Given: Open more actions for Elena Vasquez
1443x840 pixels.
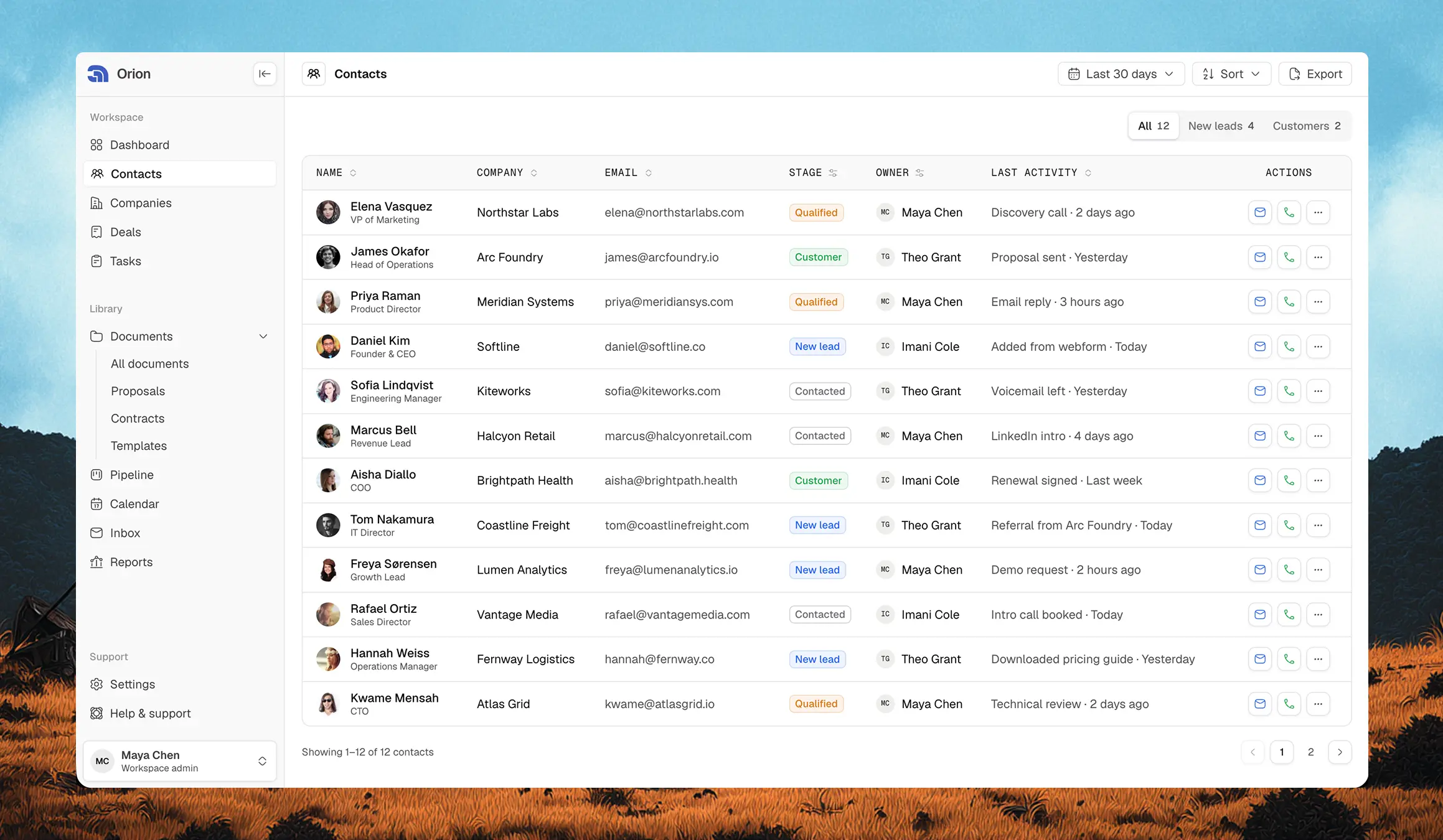Looking at the screenshot, I should click(x=1318, y=212).
